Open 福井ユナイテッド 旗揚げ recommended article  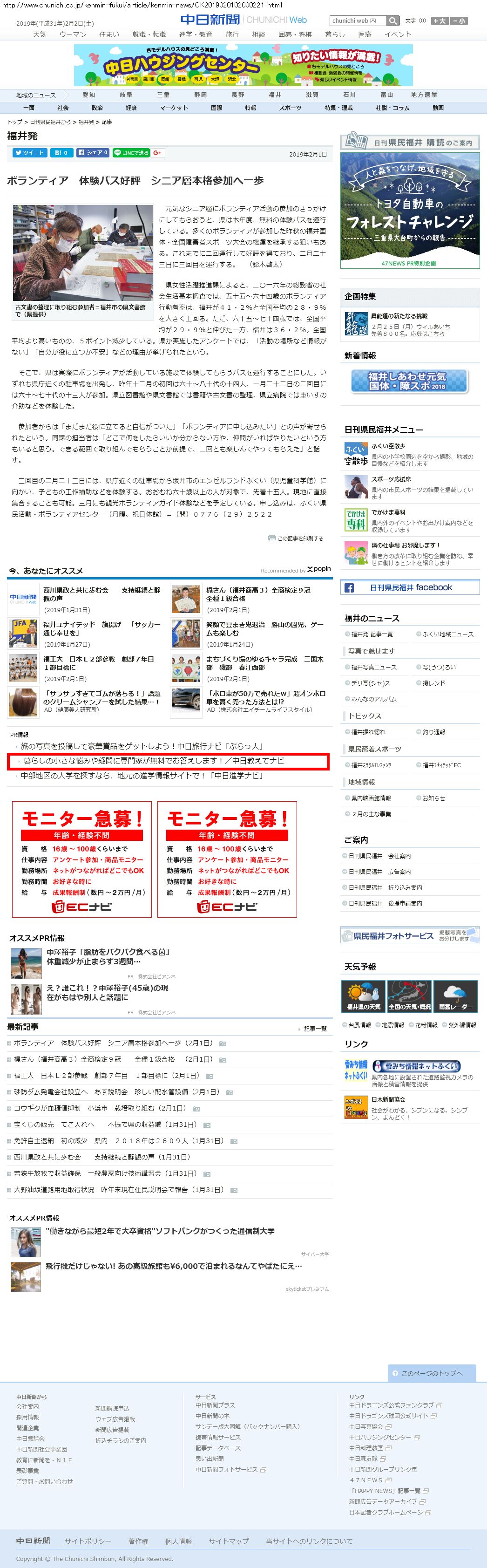coord(102,629)
